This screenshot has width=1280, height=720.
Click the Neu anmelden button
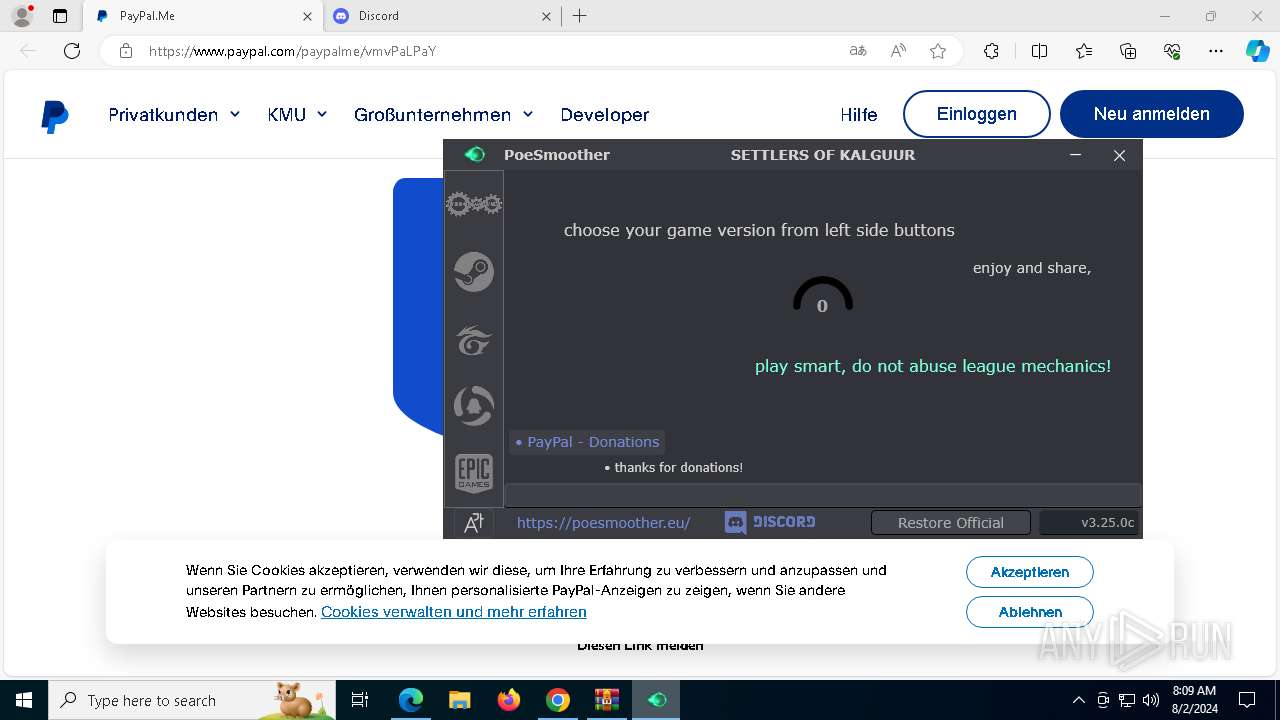pyautogui.click(x=1152, y=114)
